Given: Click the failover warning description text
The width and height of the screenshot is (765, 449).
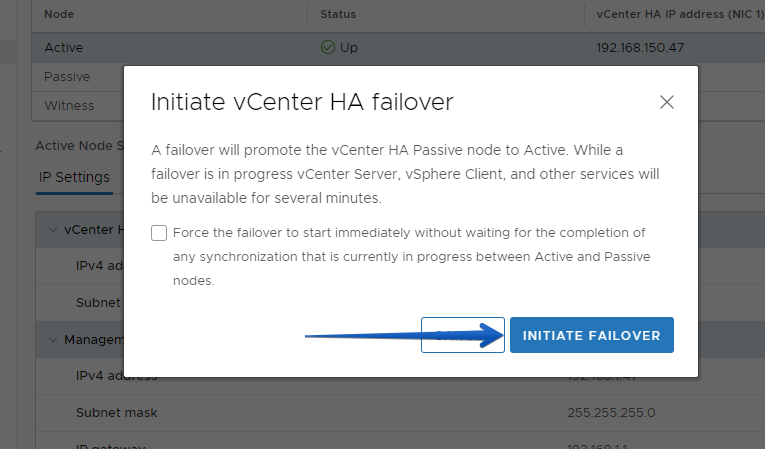Looking at the screenshot, I should pyautogui.click(x=405, y=174).
